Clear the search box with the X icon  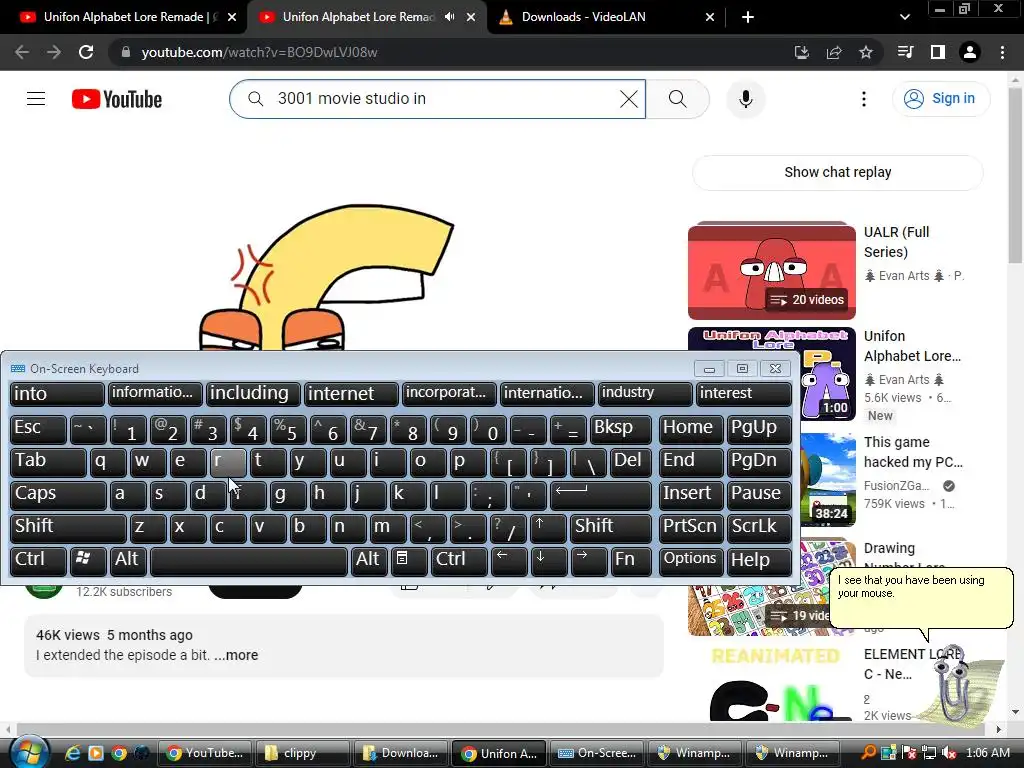629,99
